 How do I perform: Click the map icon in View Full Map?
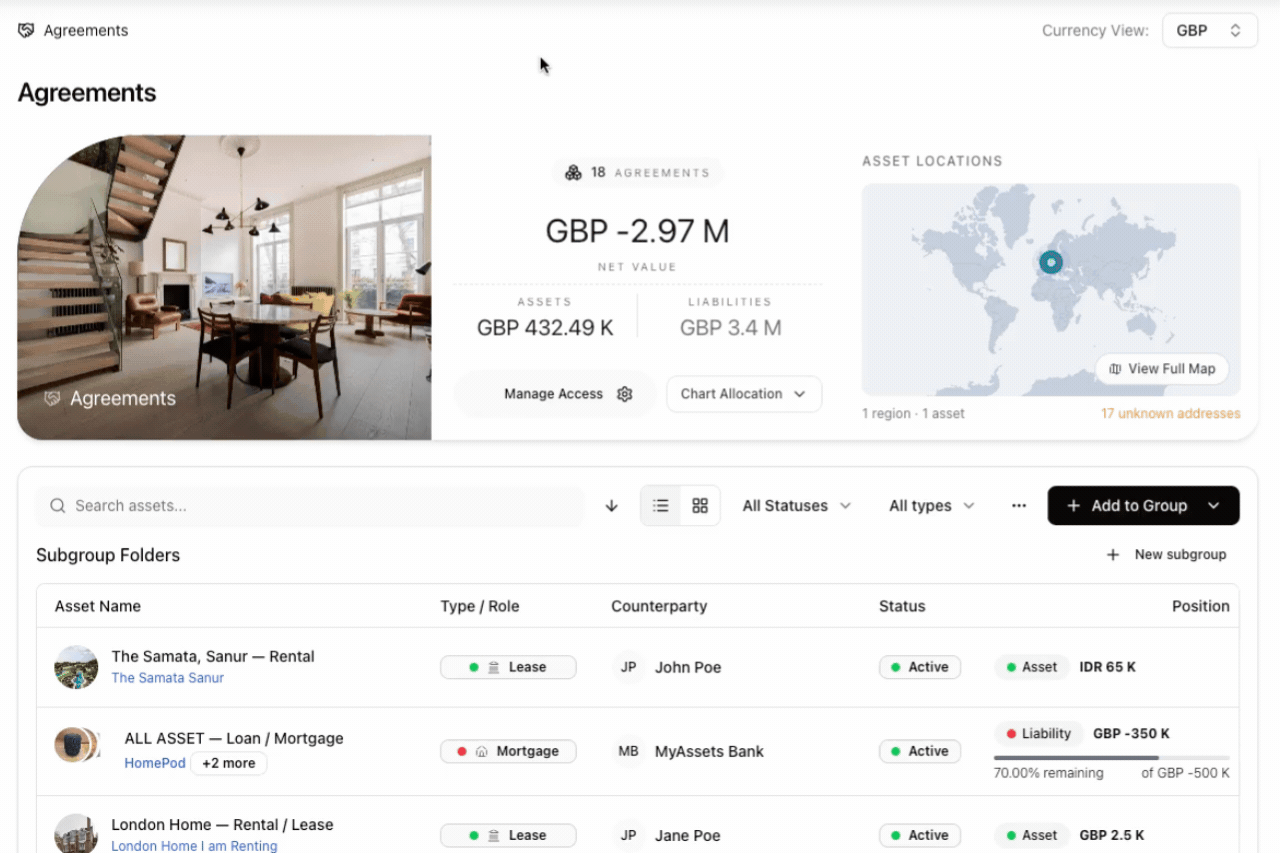1116,369
